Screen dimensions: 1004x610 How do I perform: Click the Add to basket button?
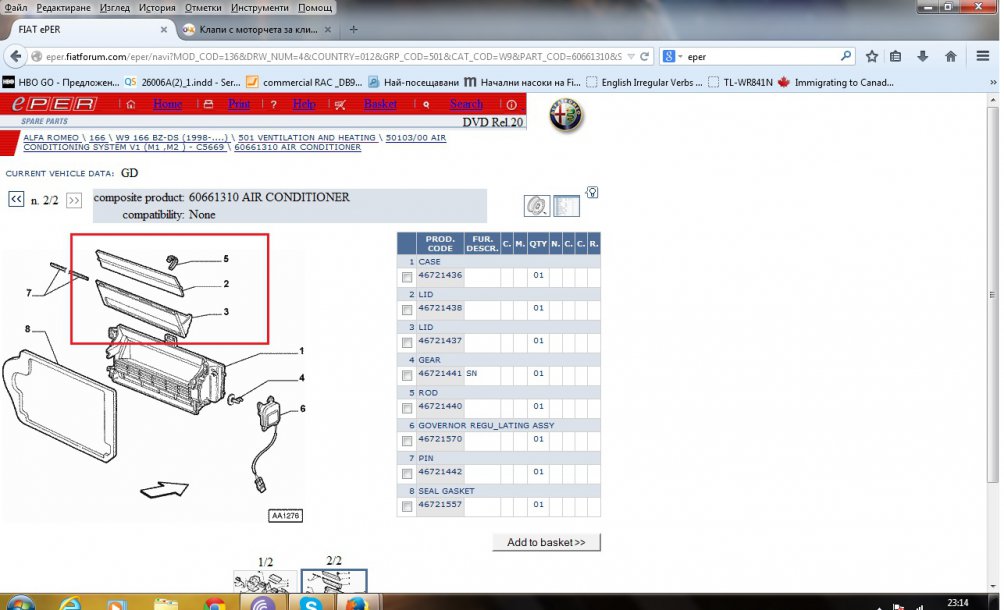tap(546, 542)
